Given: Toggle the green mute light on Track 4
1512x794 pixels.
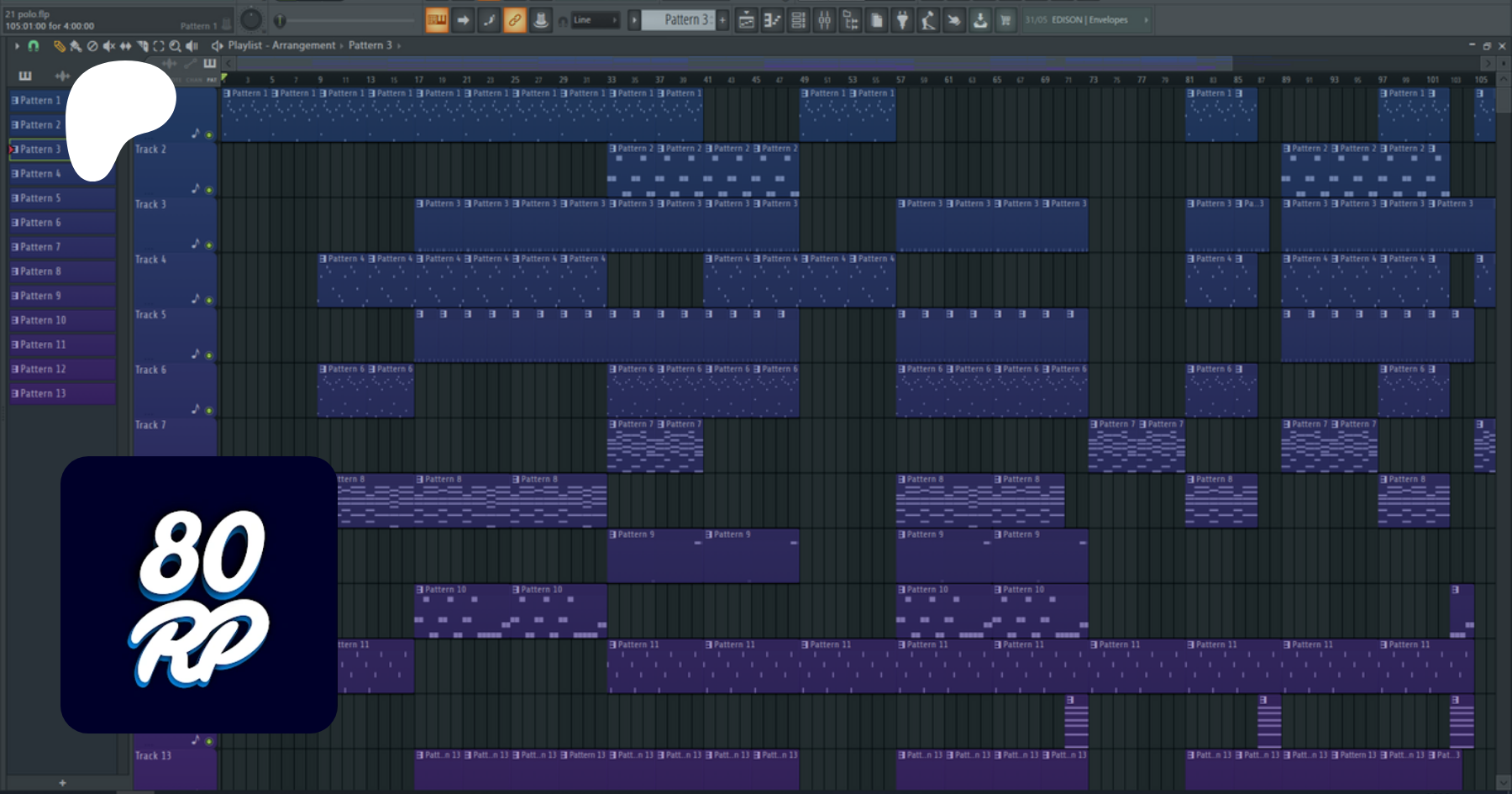Looking at the screenshot, I should click(209, 301).
